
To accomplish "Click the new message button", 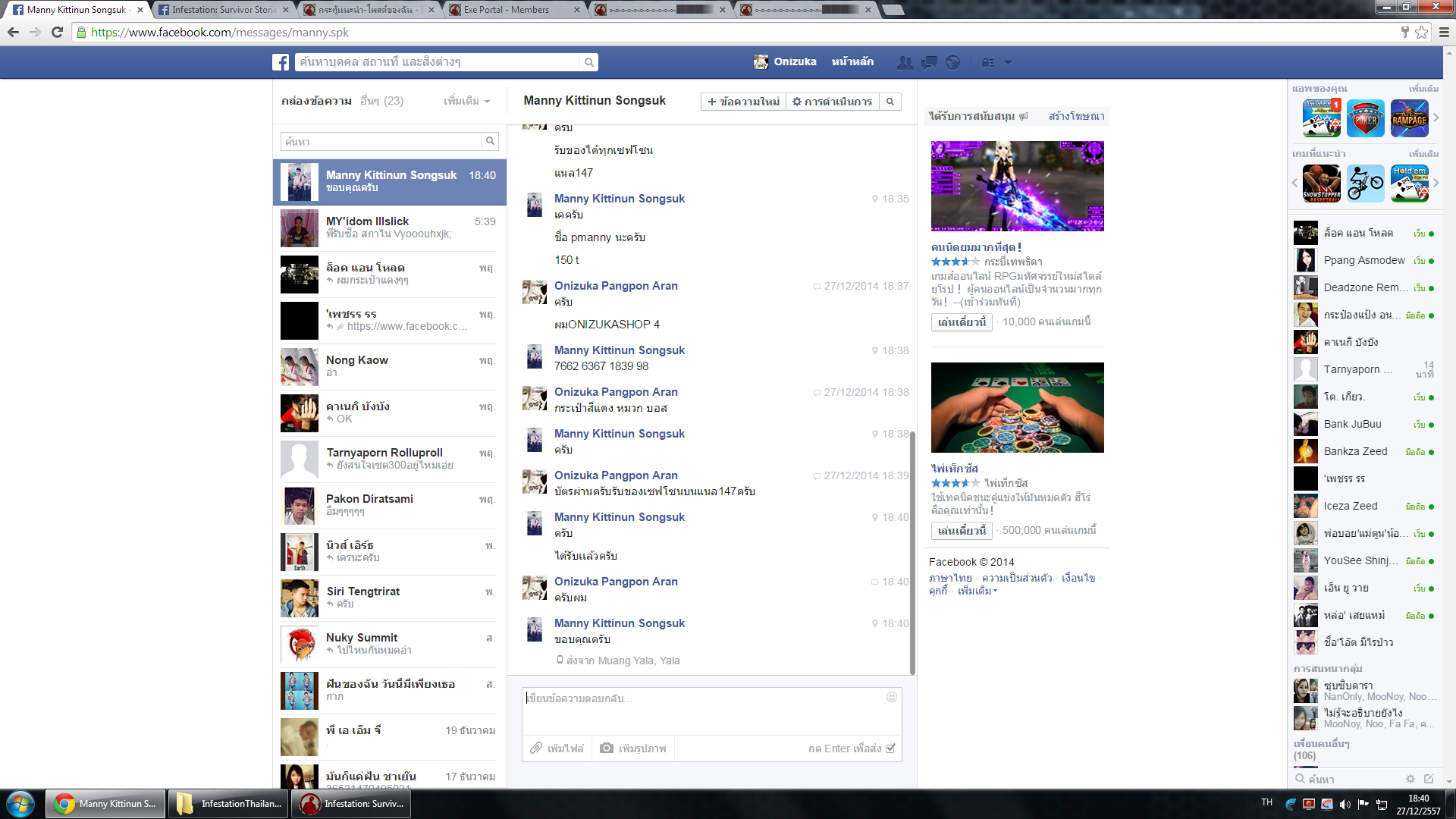I will point(743,102).
